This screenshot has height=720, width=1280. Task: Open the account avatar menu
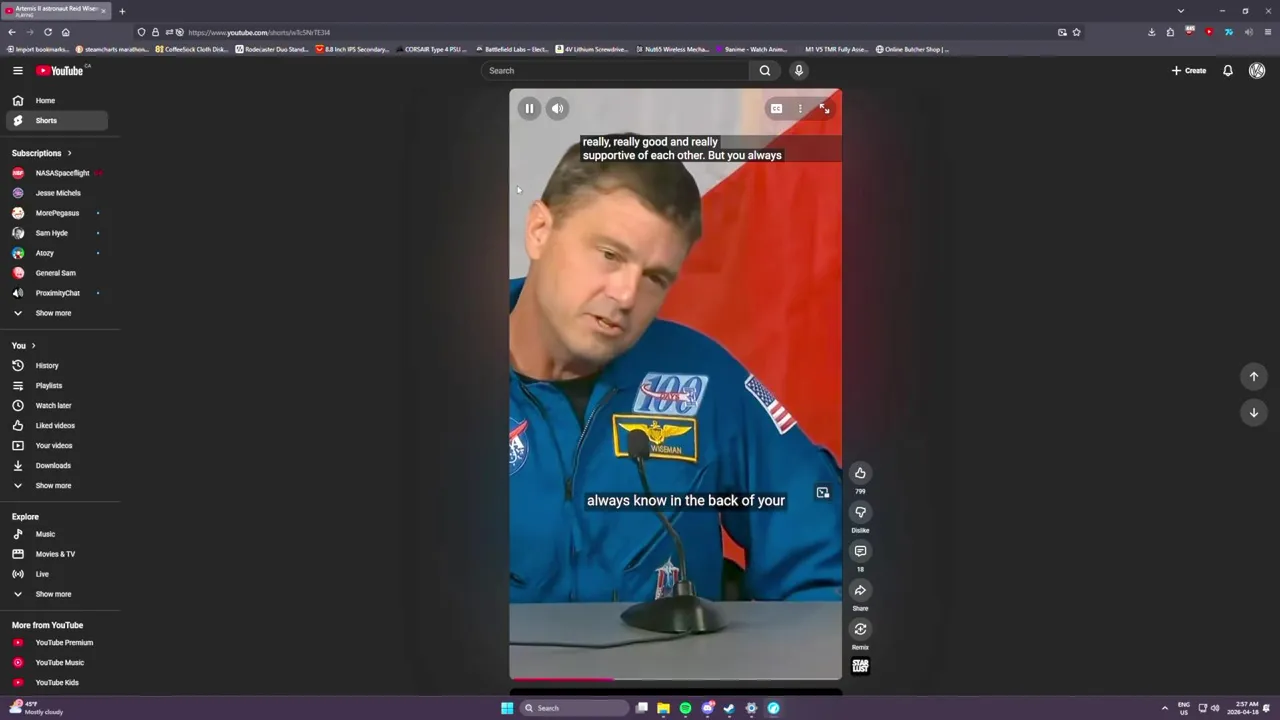pos(1257,70)
